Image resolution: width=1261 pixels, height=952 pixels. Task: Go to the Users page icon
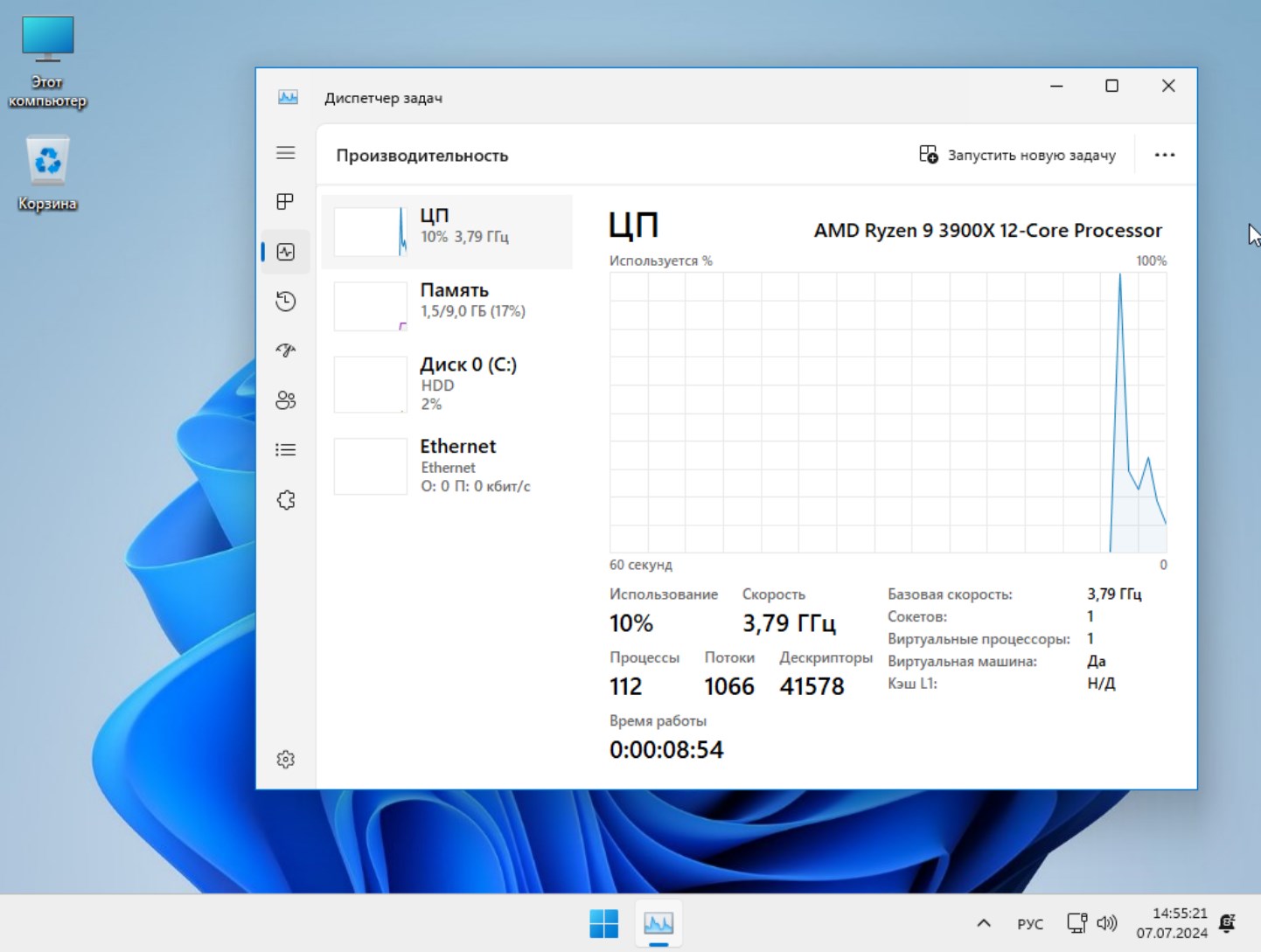(286, 400)
